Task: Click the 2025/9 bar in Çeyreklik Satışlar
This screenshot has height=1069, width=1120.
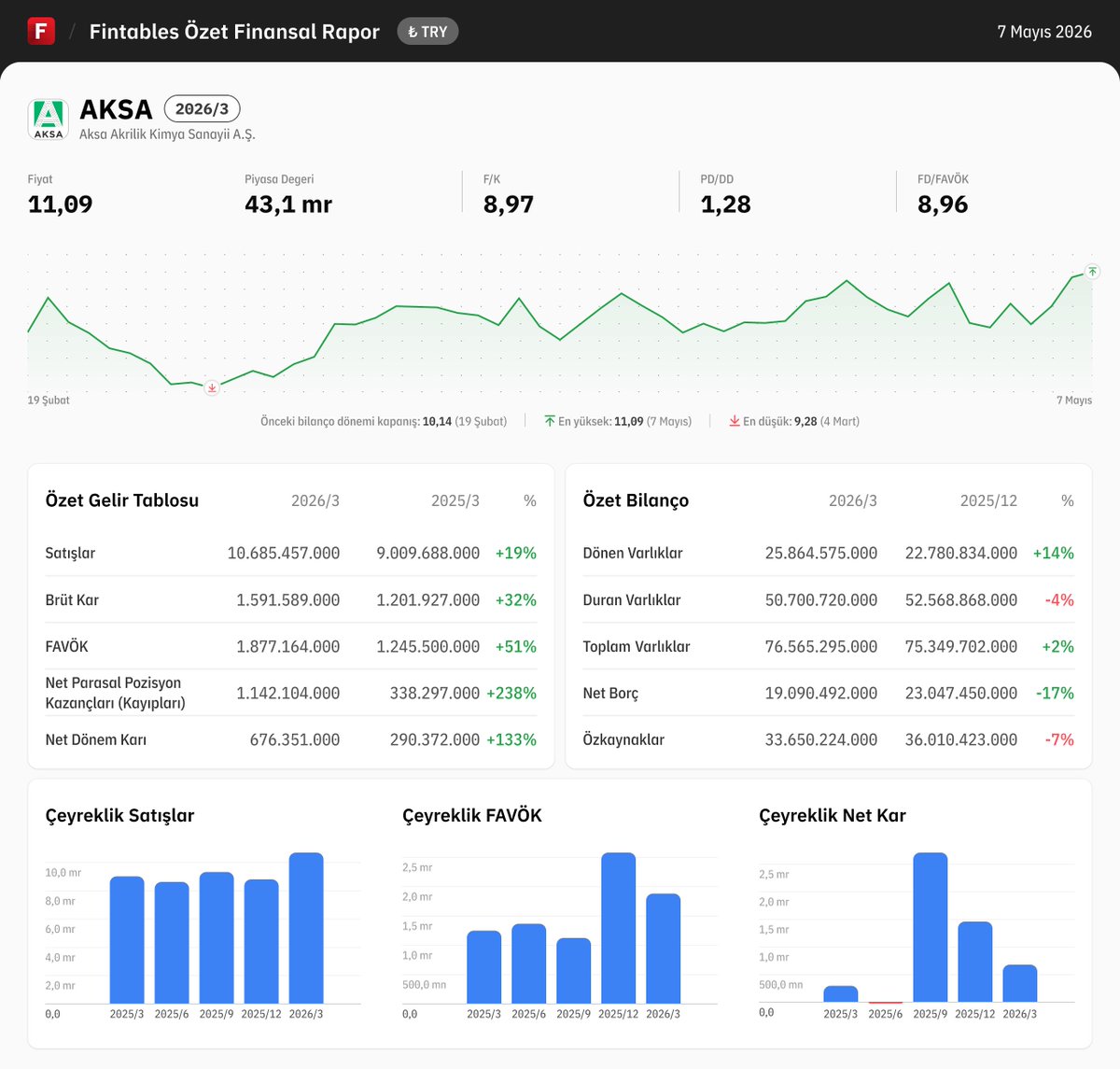Action: pos(217,938)
